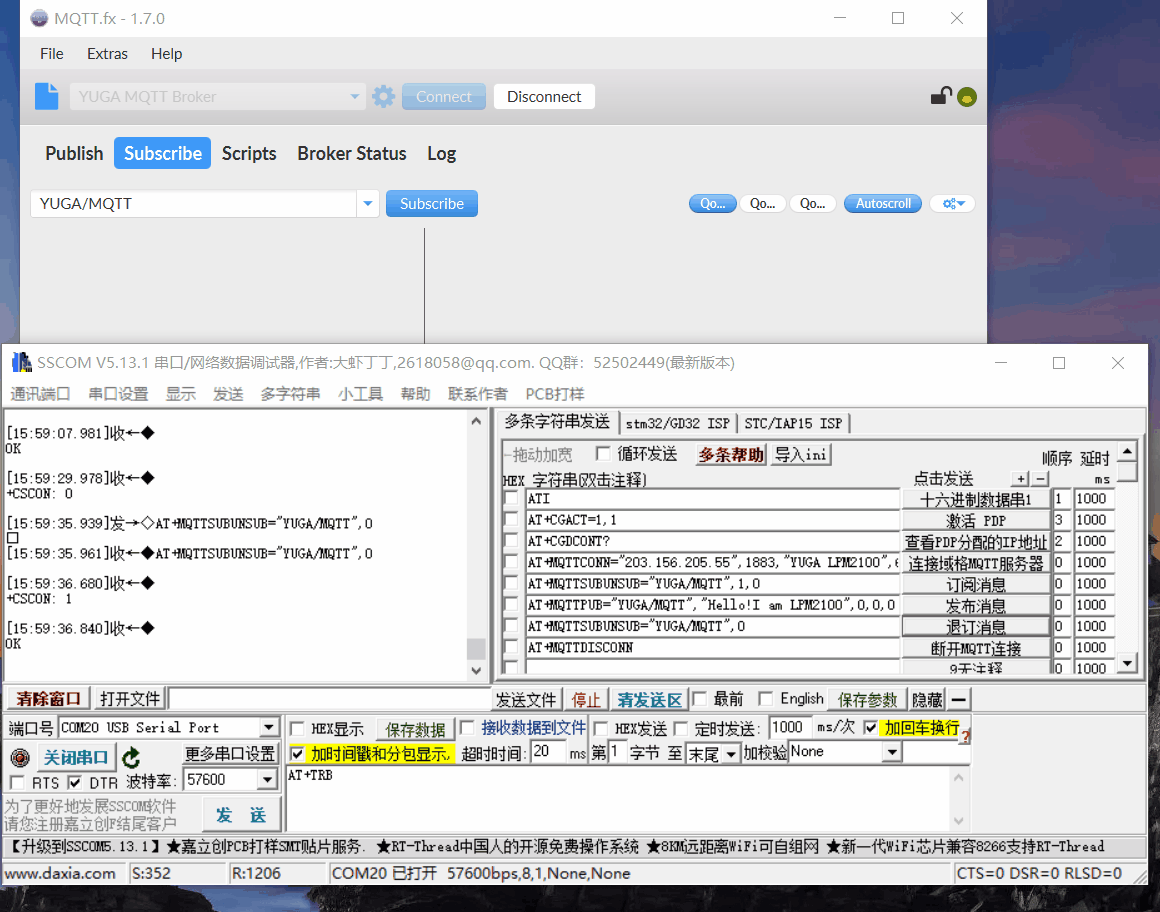This screenshot has height=912, width=1160.
Task: Open the baud rate 57600 dropdown
Action: (267, 780)
